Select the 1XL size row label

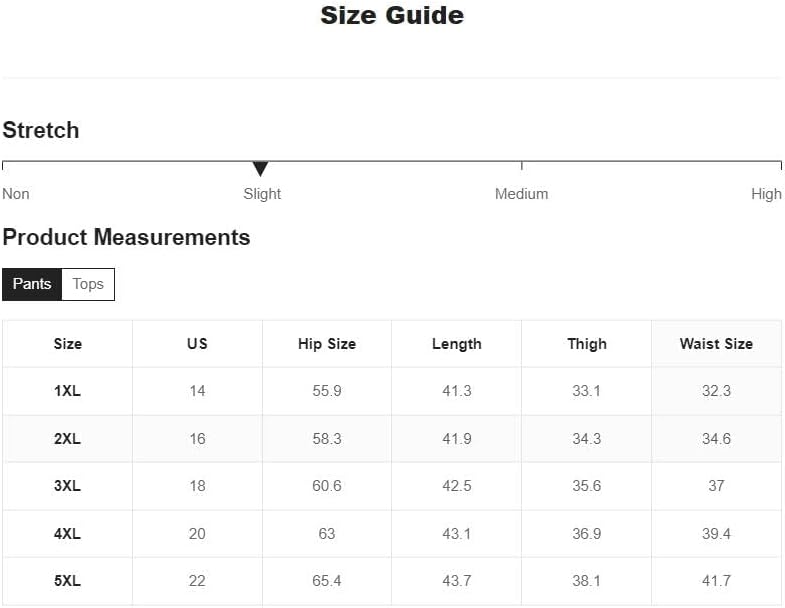[68, 391]
